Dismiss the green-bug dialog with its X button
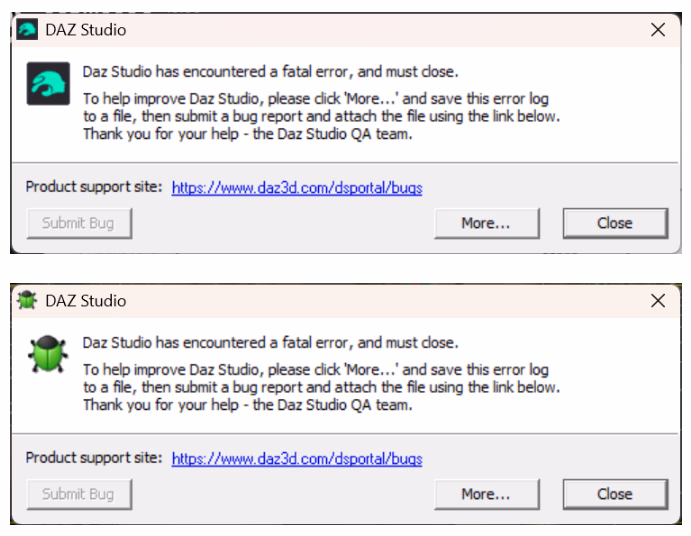 658,301
